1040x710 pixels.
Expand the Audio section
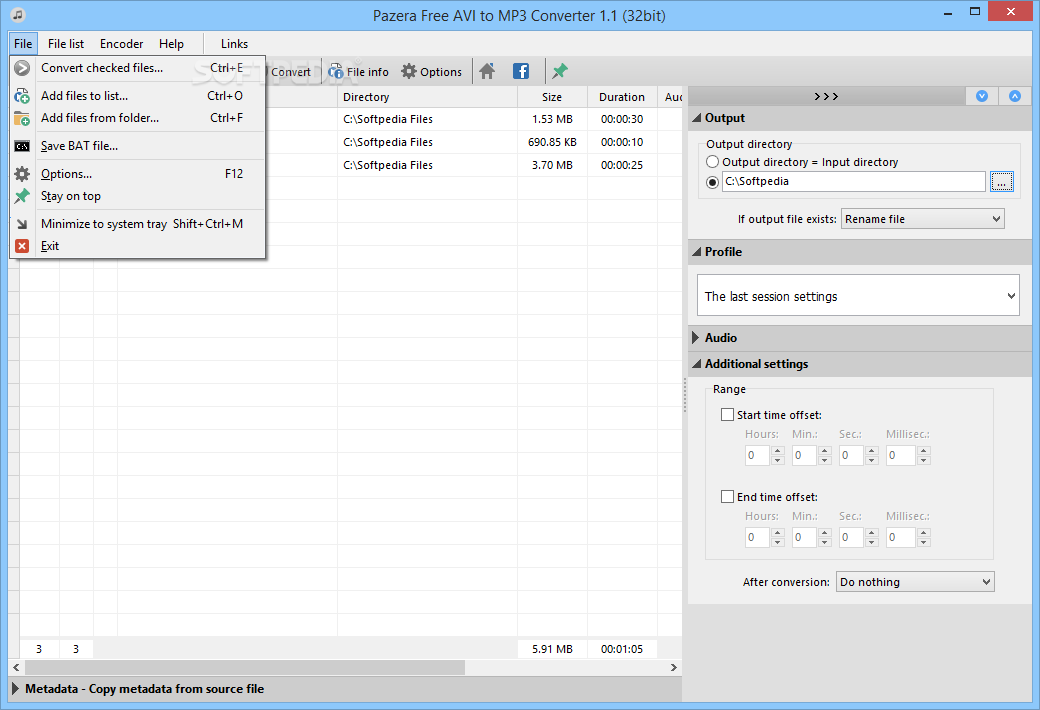click(696, 338)
